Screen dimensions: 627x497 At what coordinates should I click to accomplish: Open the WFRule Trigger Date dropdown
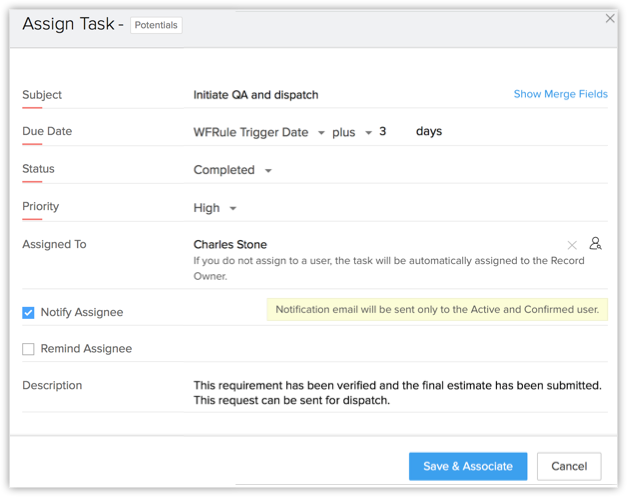coord(258,132)
